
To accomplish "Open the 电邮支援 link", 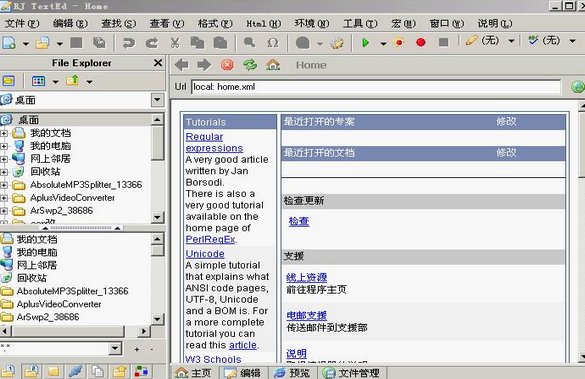I will (x=306, y=316).
